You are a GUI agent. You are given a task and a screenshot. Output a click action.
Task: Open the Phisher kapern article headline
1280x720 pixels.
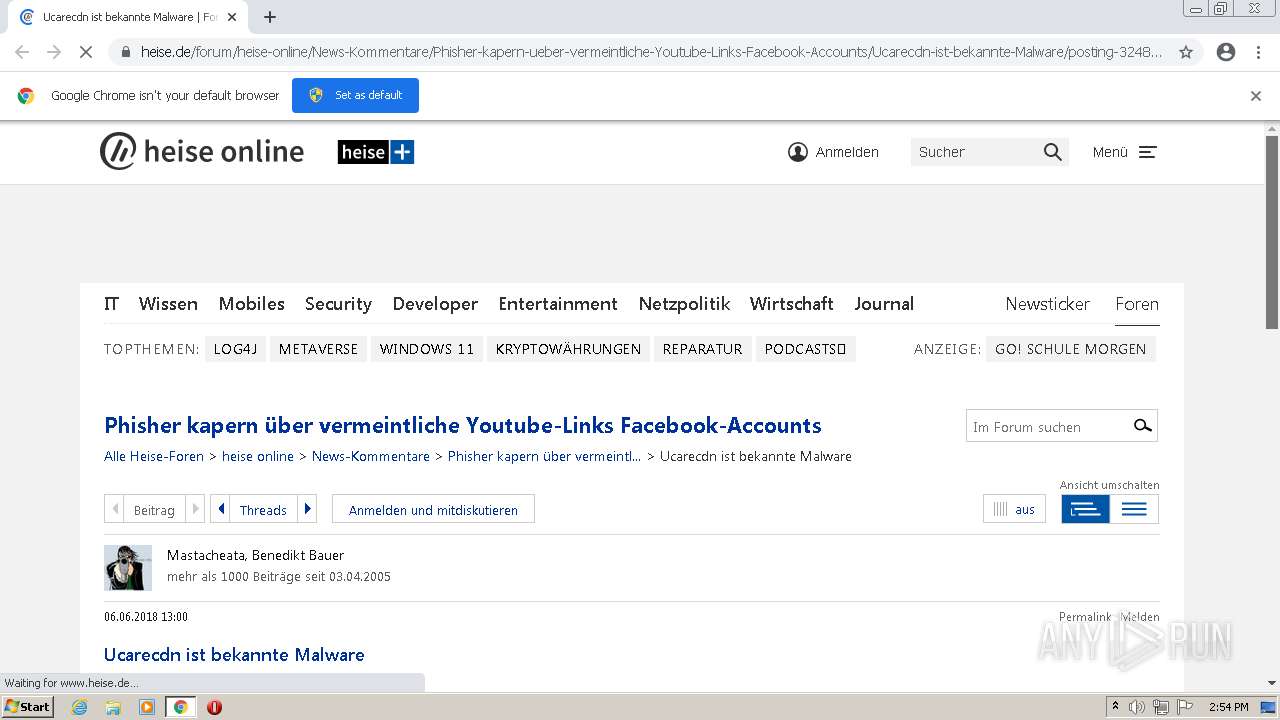(463, 425)
